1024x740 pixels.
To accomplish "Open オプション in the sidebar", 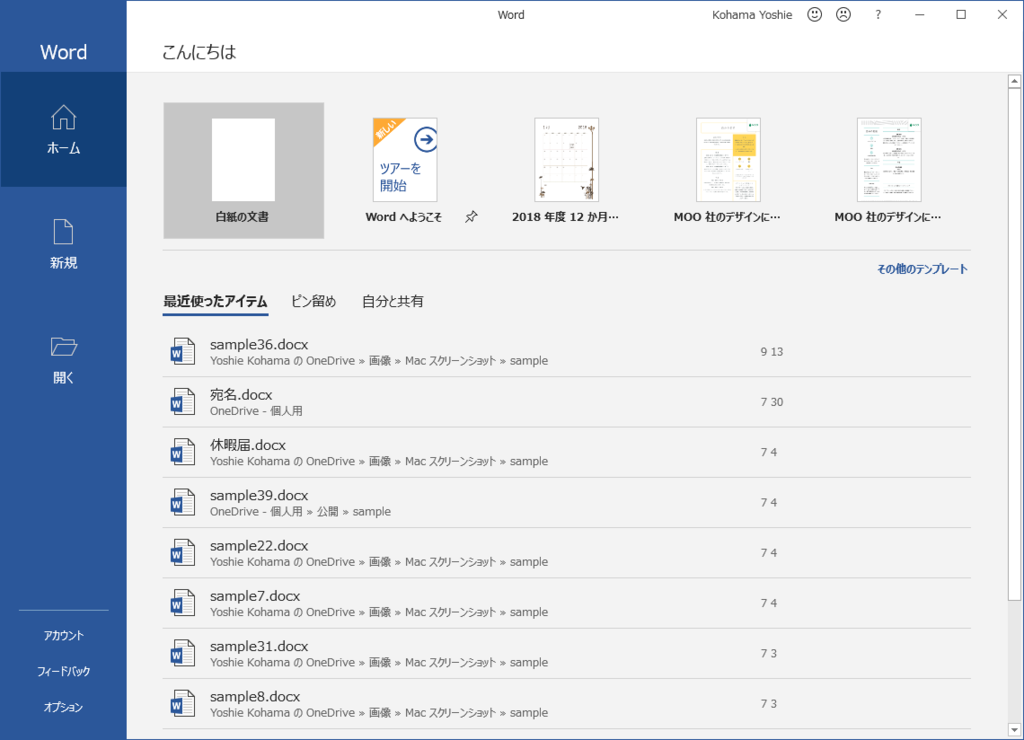I will pyautogui.click(x=63, y=707).
